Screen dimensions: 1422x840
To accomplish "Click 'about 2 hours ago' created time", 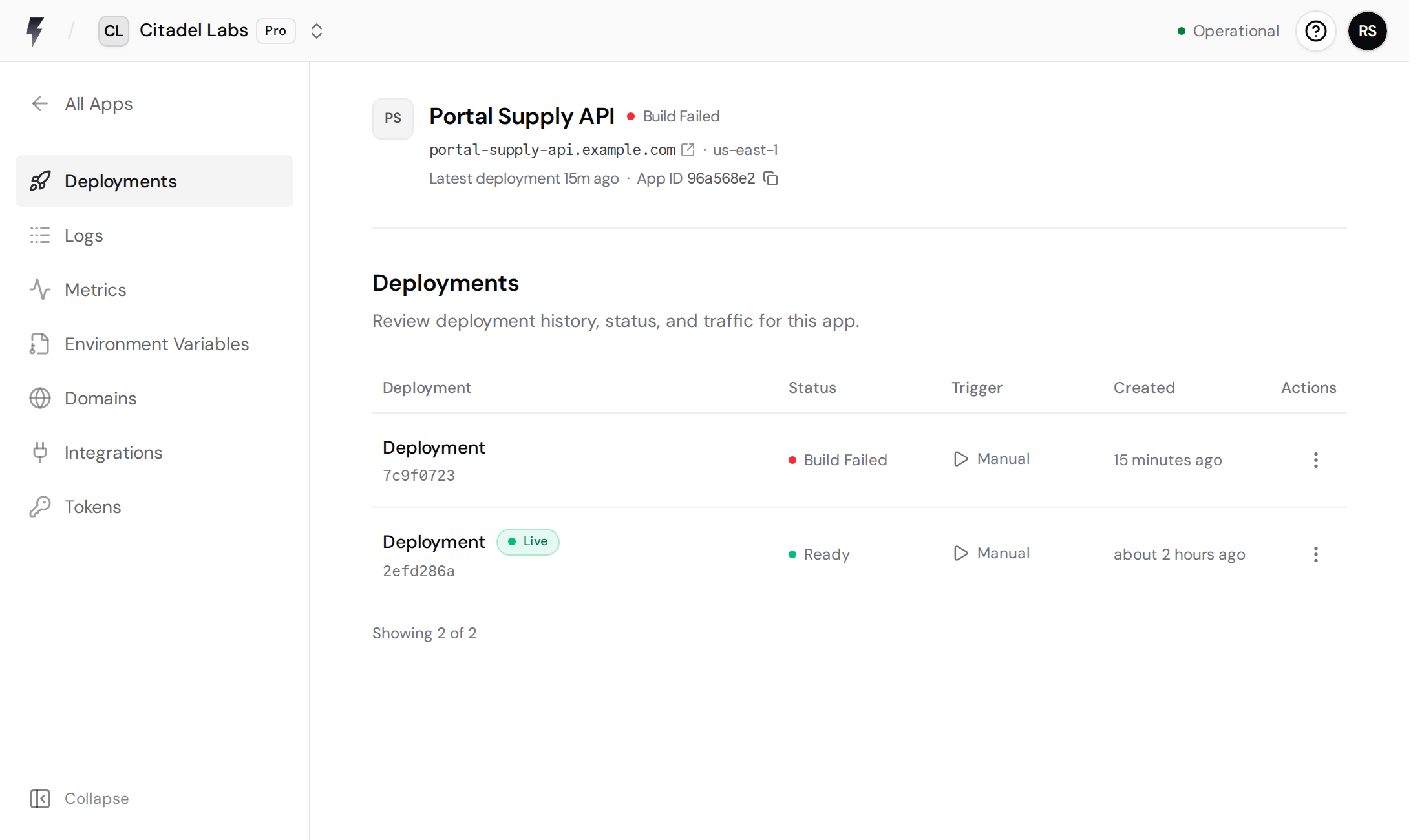I will tap(1179, 554).
